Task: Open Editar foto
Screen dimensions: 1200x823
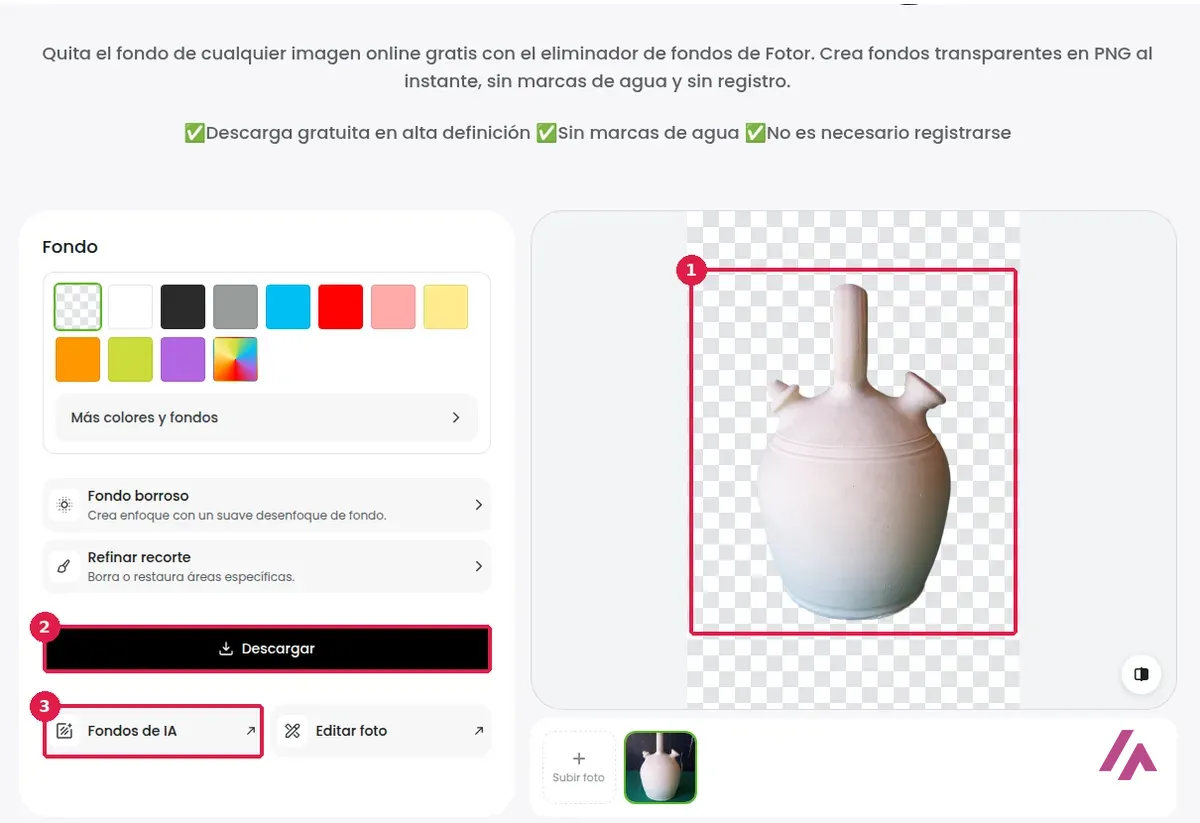Action: tap(382, 731)
